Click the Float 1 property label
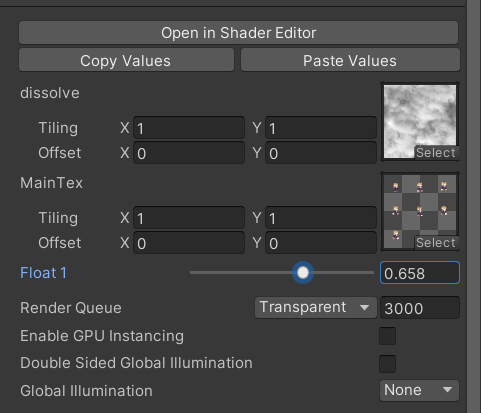 coord(44,273)
